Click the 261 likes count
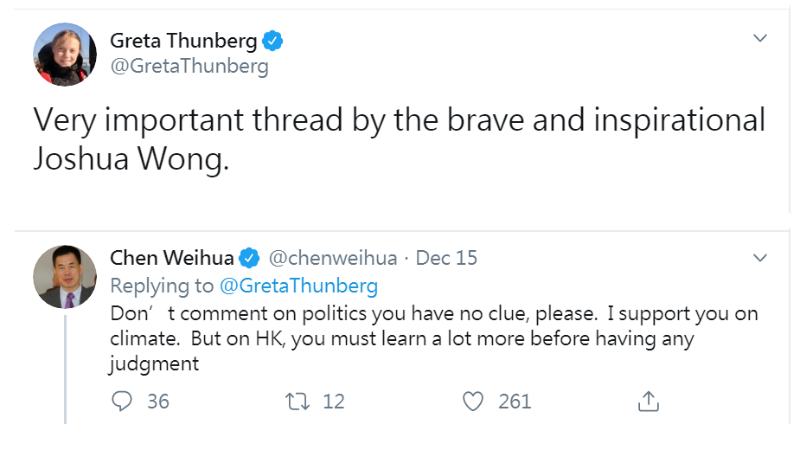 coord(514,401)
